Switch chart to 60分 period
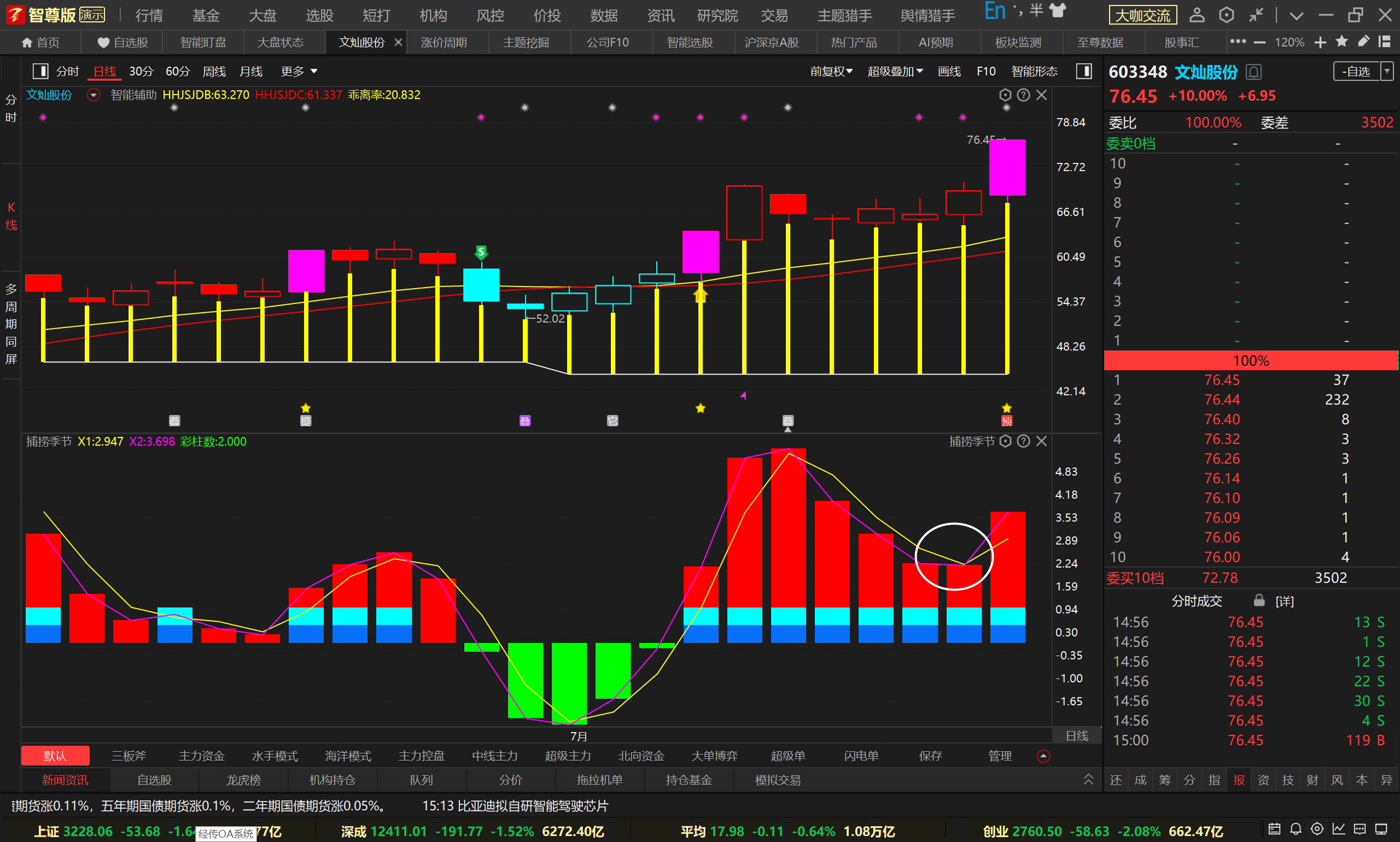The height and width of the screenshot is (842, 1400). [178, 72]
